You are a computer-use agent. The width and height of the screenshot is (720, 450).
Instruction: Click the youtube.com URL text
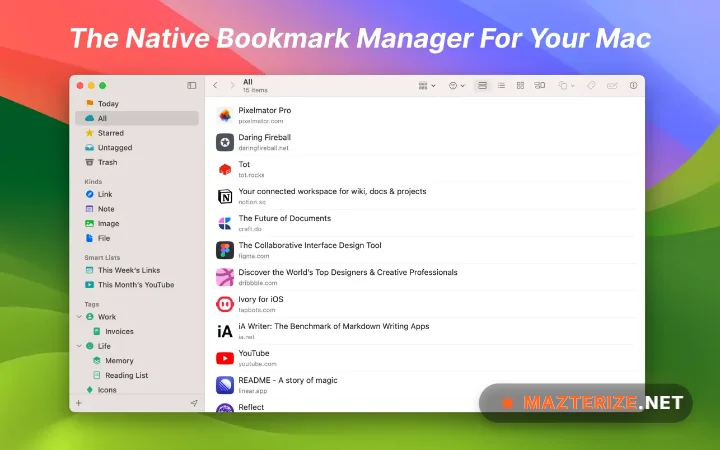tap(257, 364)
